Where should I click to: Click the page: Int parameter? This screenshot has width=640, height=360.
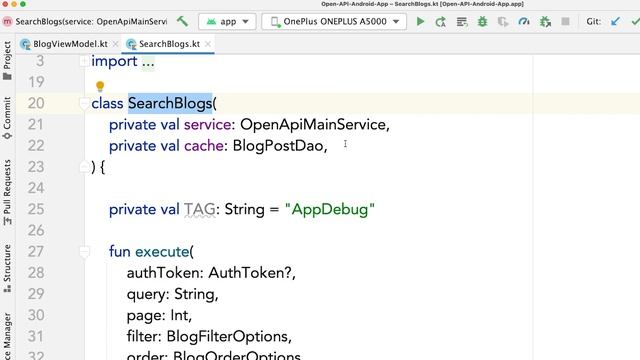pyautogui.click(x=159, y=316)
